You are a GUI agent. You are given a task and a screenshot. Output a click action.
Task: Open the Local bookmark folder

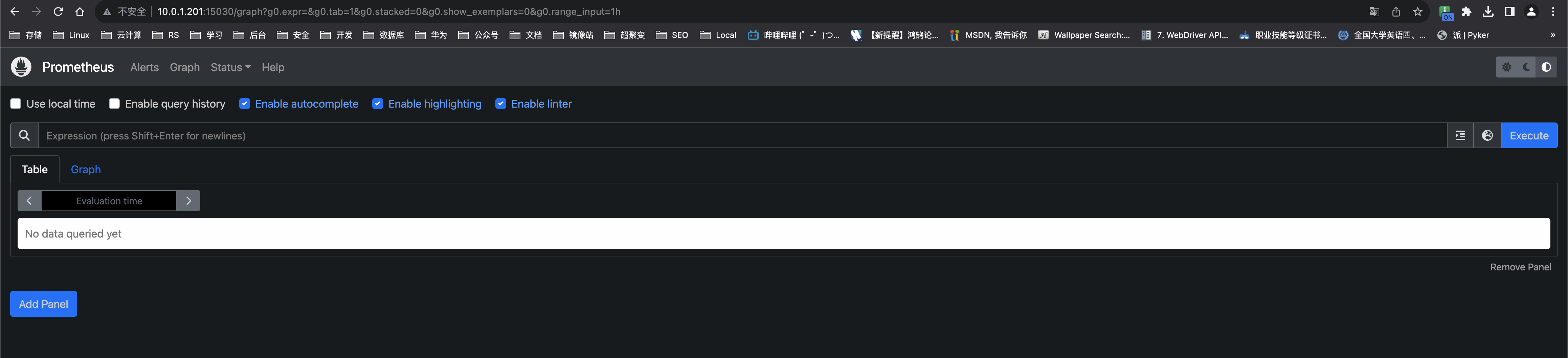[x=718, y=35]
